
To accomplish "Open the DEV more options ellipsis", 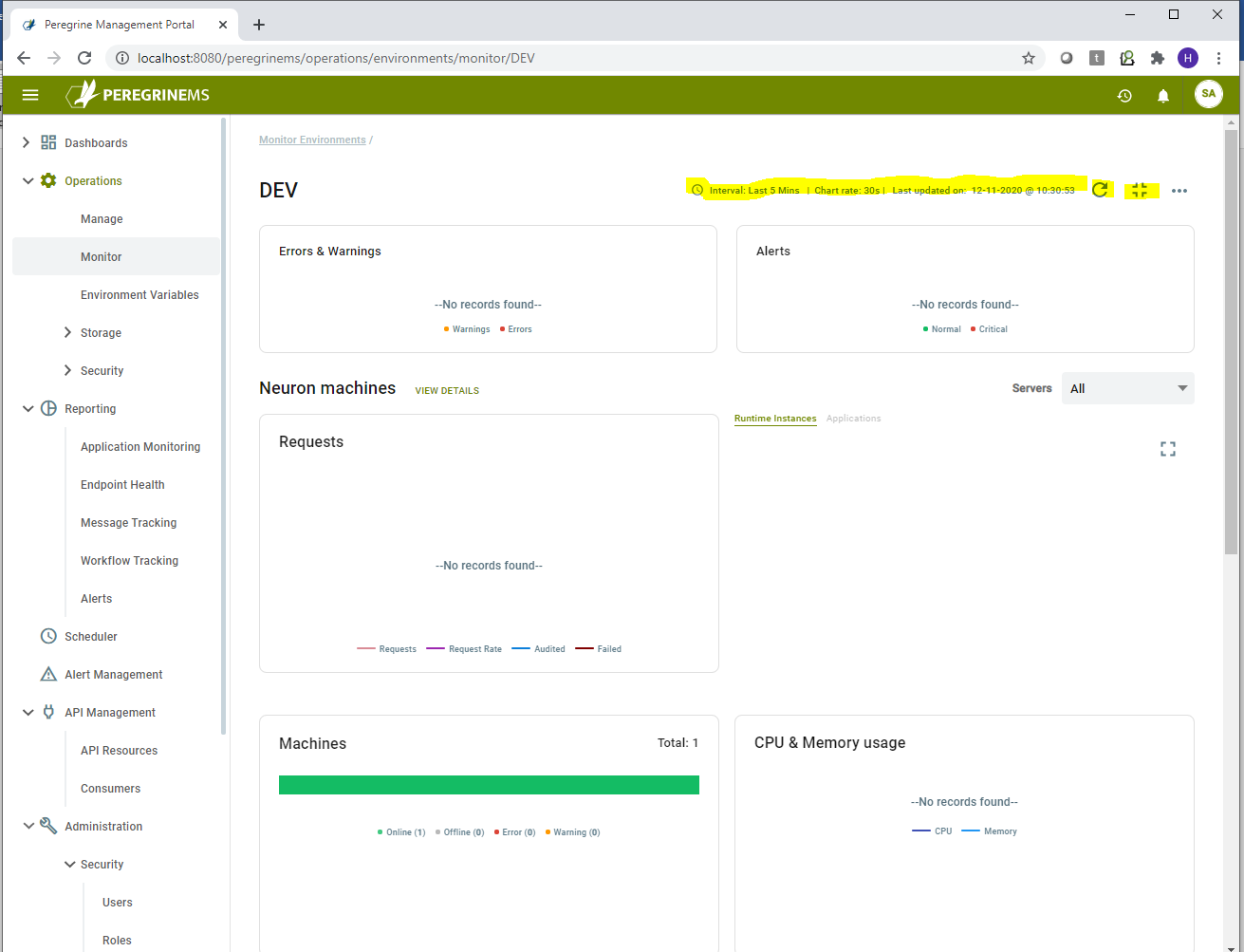I will (x=1179, y=191).
